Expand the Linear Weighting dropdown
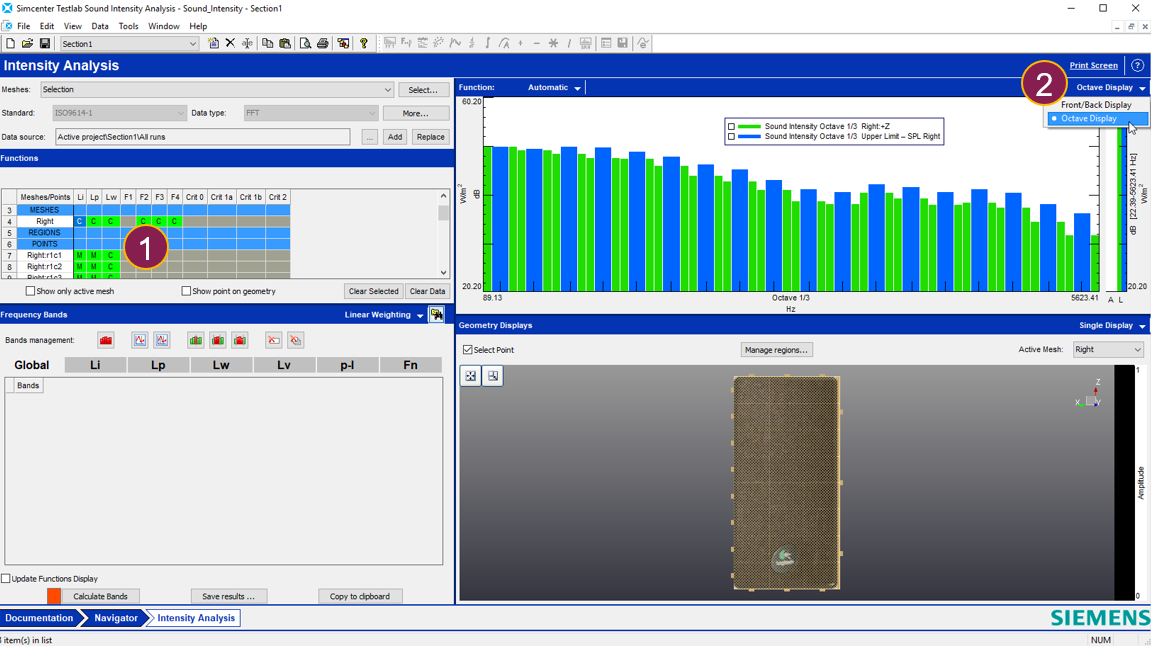 [420, 316]
